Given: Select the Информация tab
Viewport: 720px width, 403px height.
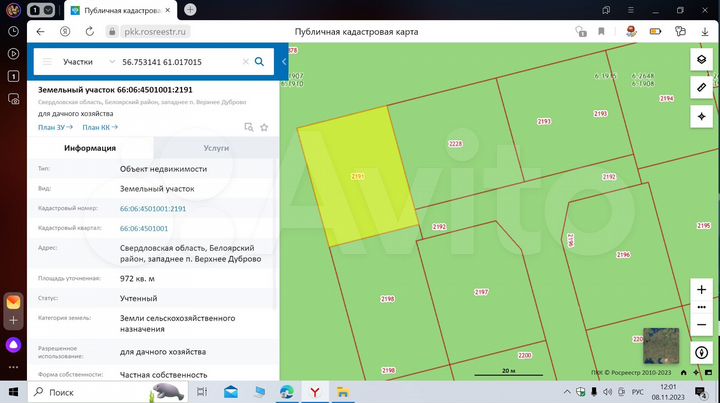Looking at the screenshot, I should pyautogui.click(x=90, y=148).
